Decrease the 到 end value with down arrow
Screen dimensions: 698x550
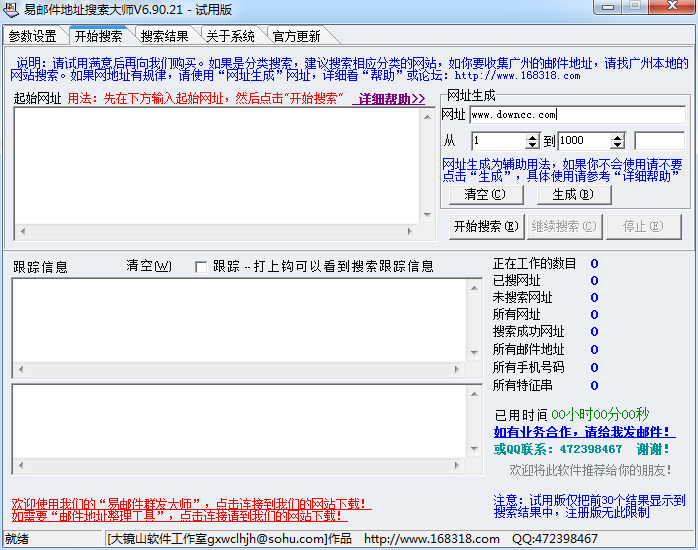point(617,146)
